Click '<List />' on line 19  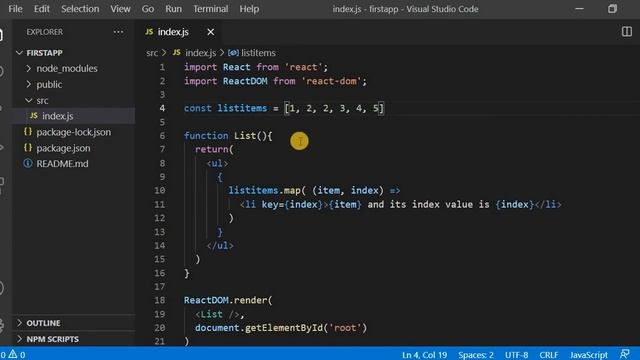[217, 314]
